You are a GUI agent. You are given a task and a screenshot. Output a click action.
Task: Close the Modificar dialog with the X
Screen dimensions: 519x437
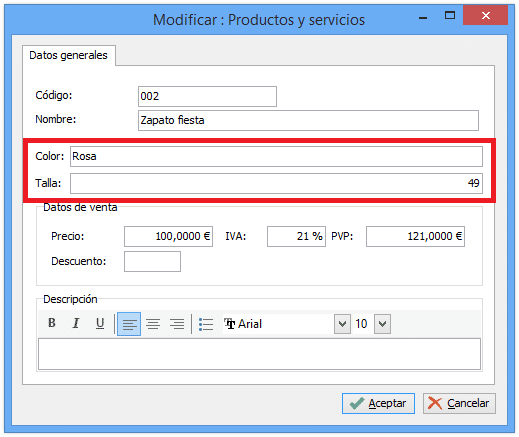pos(486,15)
